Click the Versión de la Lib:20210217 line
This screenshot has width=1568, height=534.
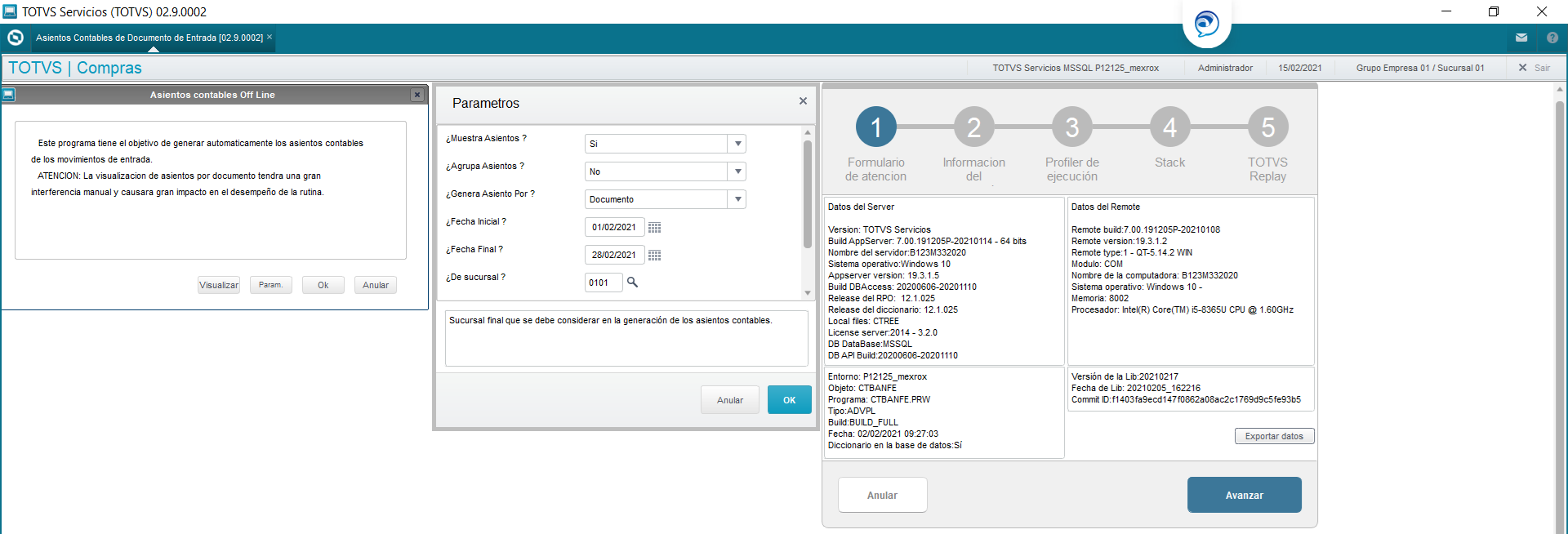[1125, 377]
